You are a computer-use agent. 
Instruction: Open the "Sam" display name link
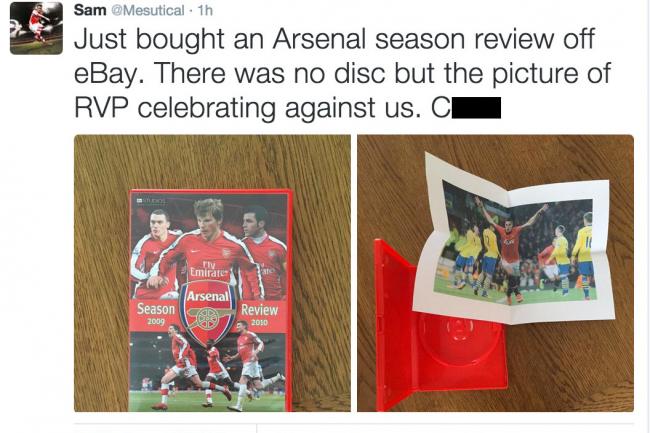click(x=90, y=10)
